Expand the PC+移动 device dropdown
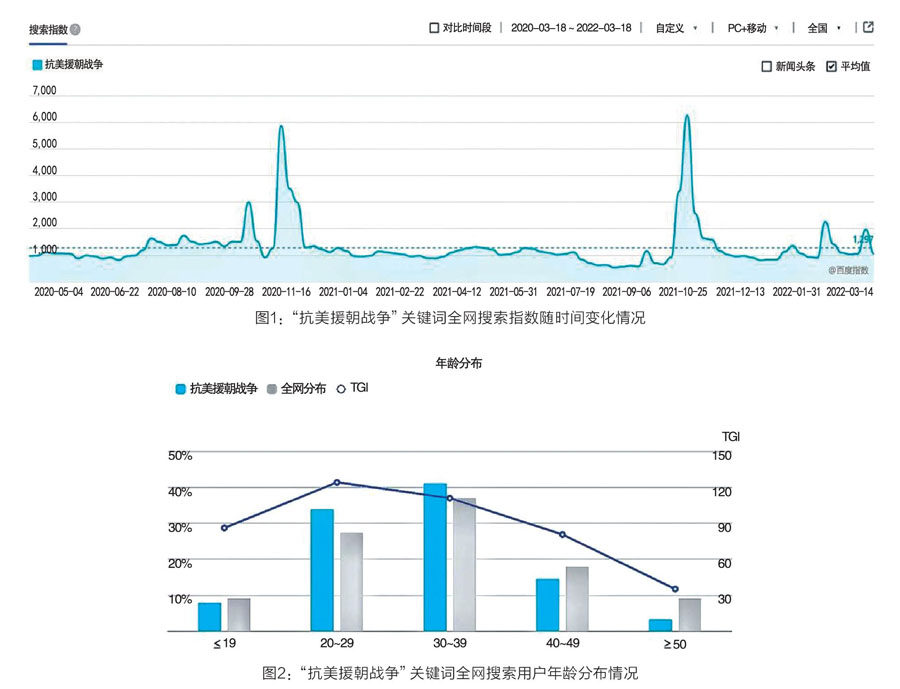 [x=752, y=28]
